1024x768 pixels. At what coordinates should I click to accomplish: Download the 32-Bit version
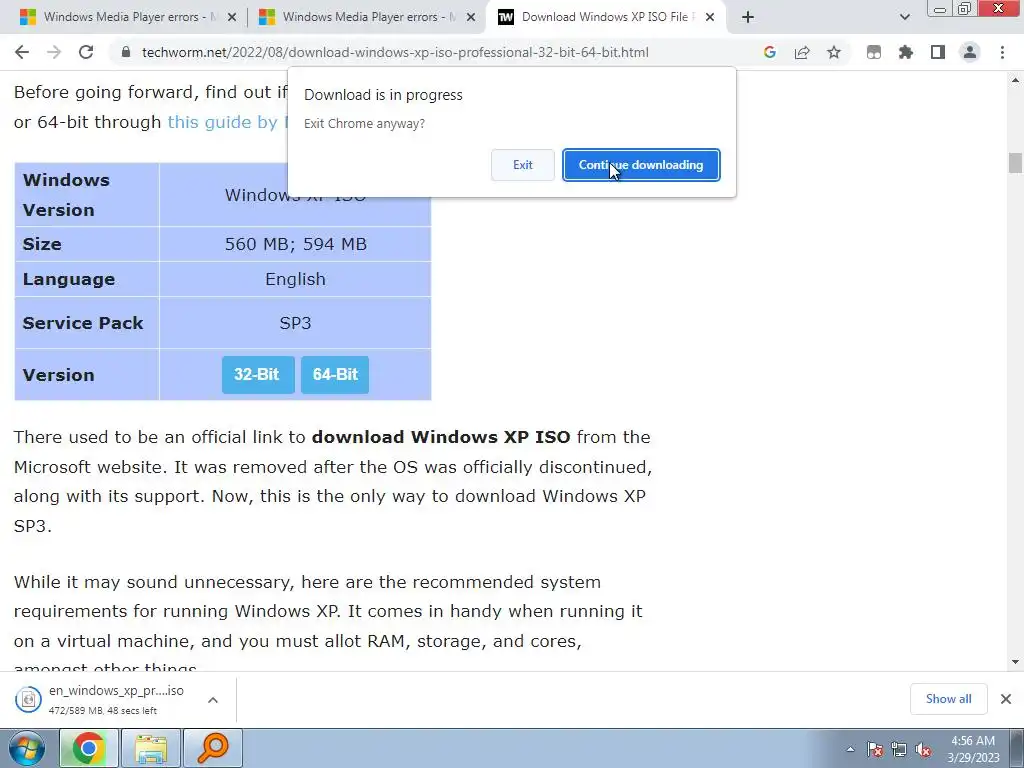coord(258,375)
